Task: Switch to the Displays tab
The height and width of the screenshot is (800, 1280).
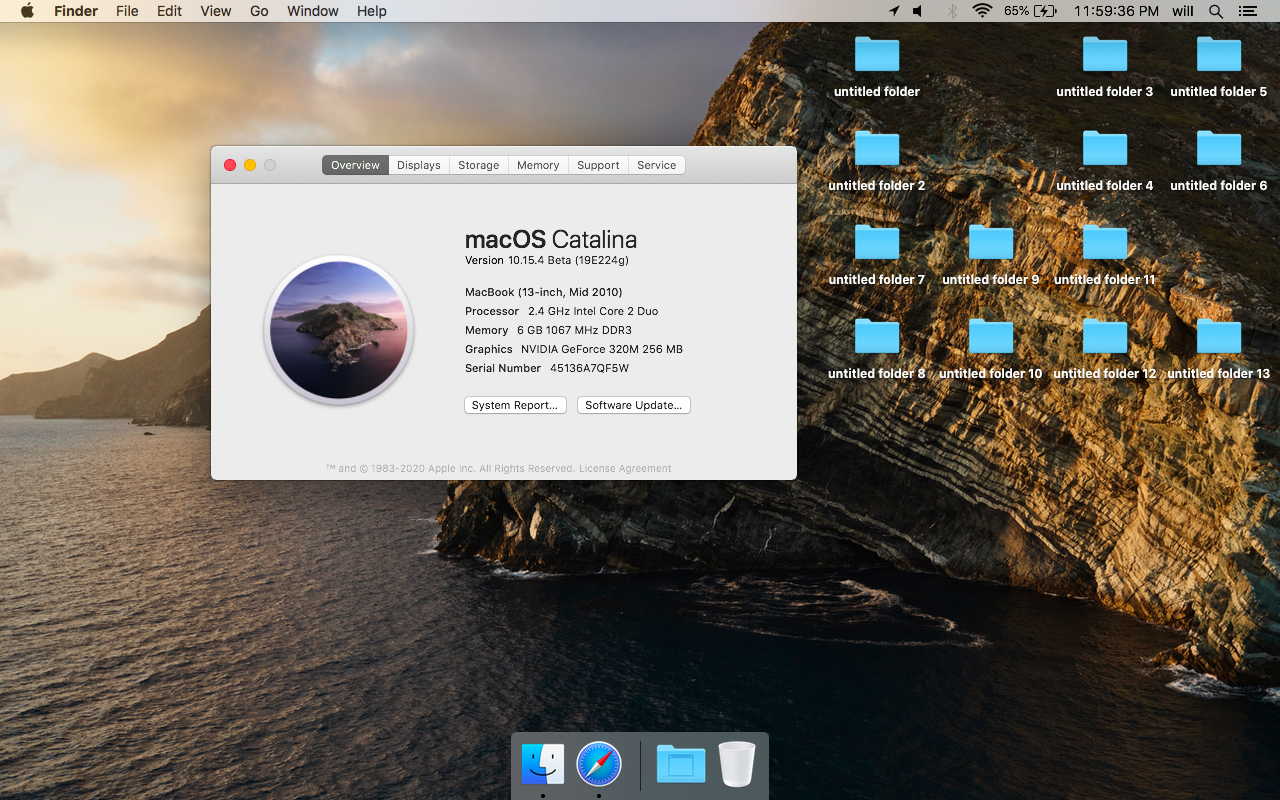Action: (419, 165)
